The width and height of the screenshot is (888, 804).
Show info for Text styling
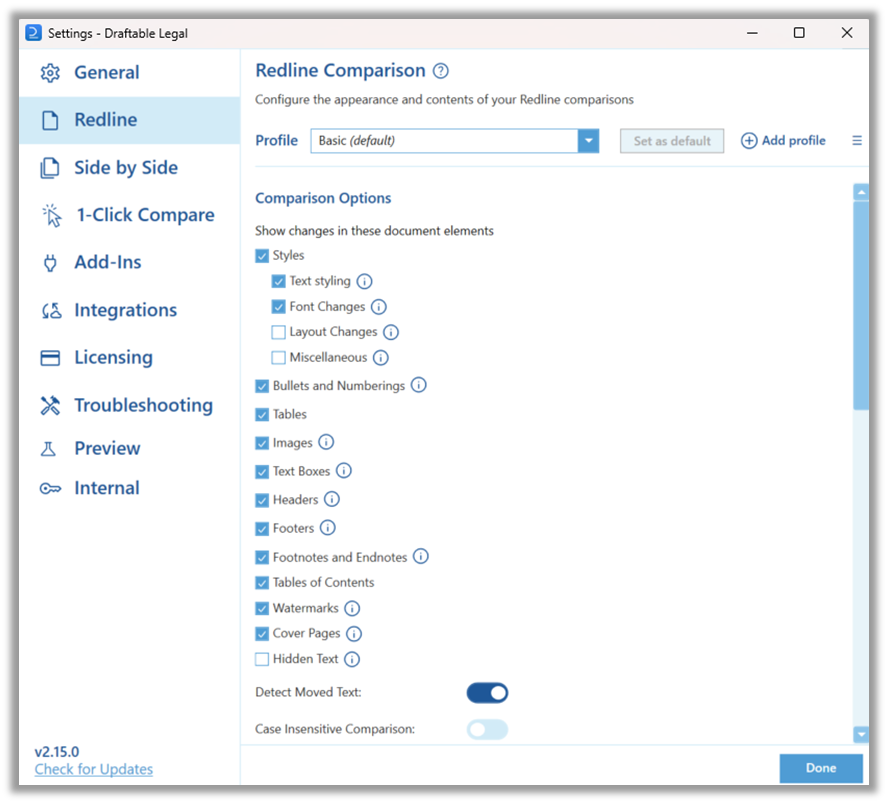point(365,281)
